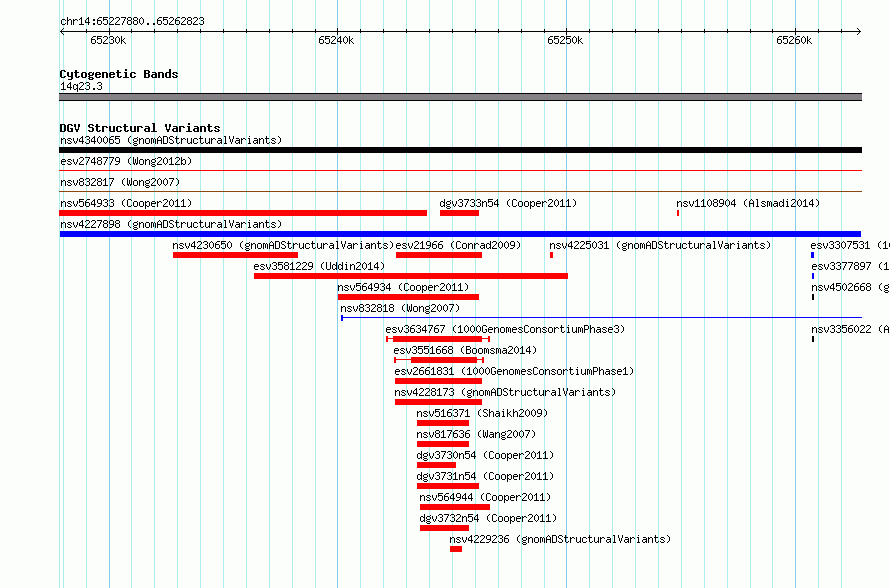
Task: Select the long red nsv564933 bar
Action: [x=243, y=213]
